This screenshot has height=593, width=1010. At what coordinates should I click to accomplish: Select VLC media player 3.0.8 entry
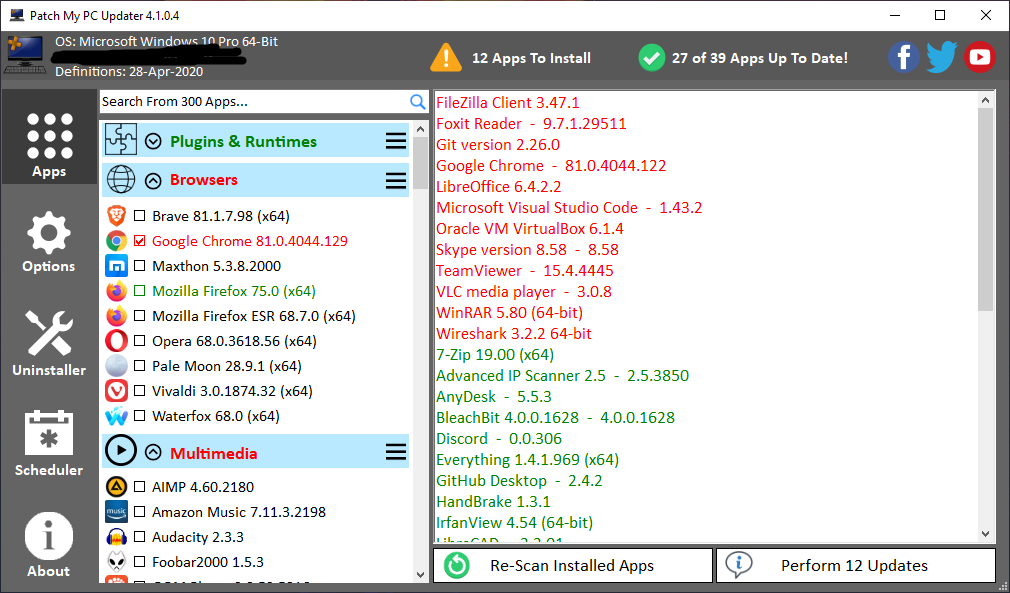pos(524,292)
